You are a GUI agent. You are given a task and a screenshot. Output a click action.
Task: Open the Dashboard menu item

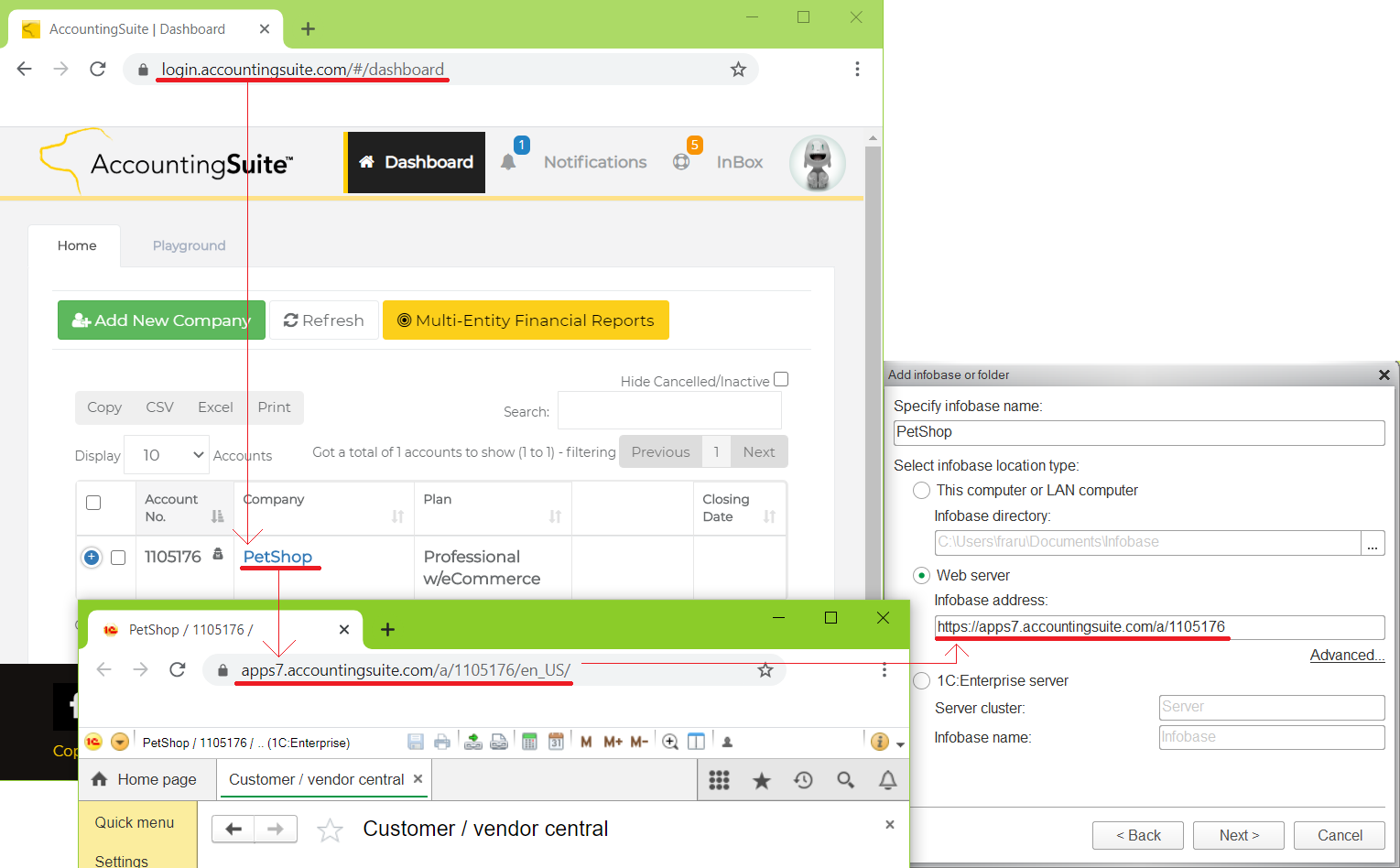(x=417, y=162)
